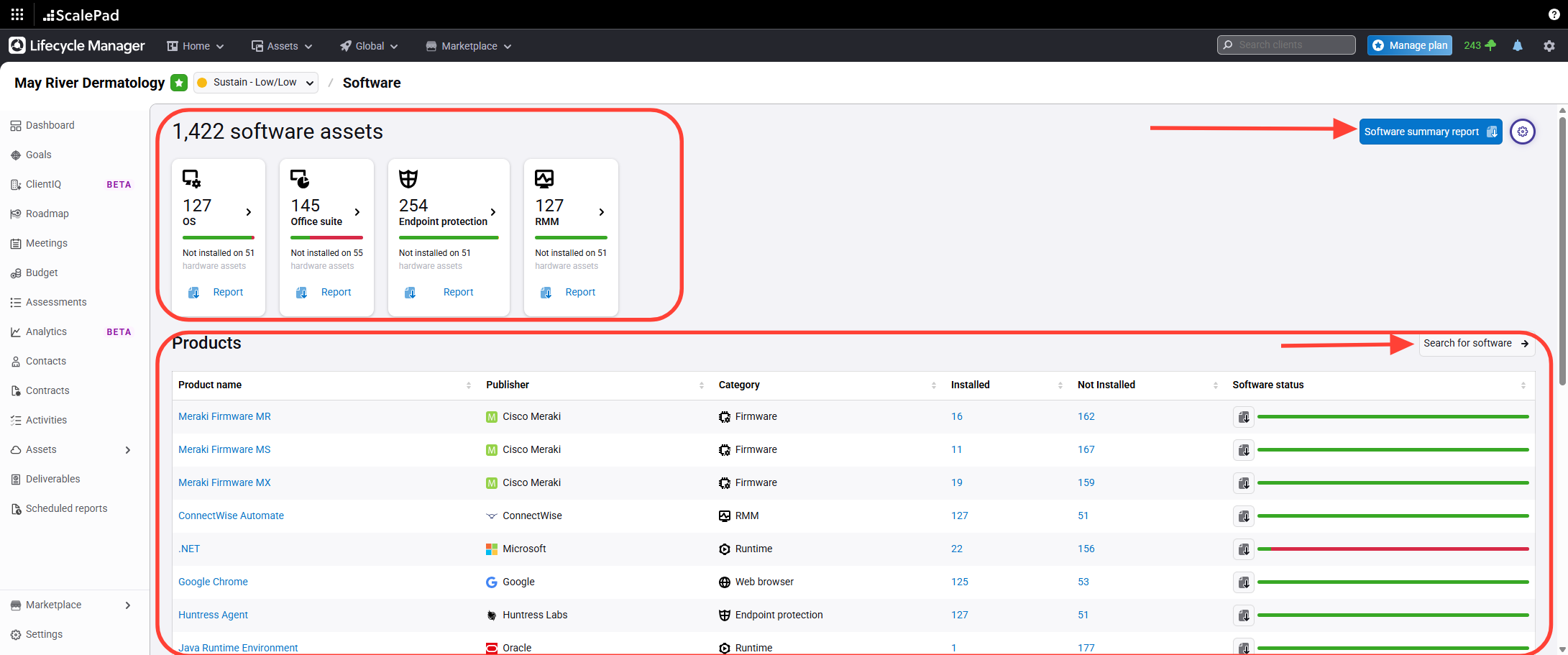Click report icon for Google Chrome row
1568x655 pixels.
tap(1243, 582)
